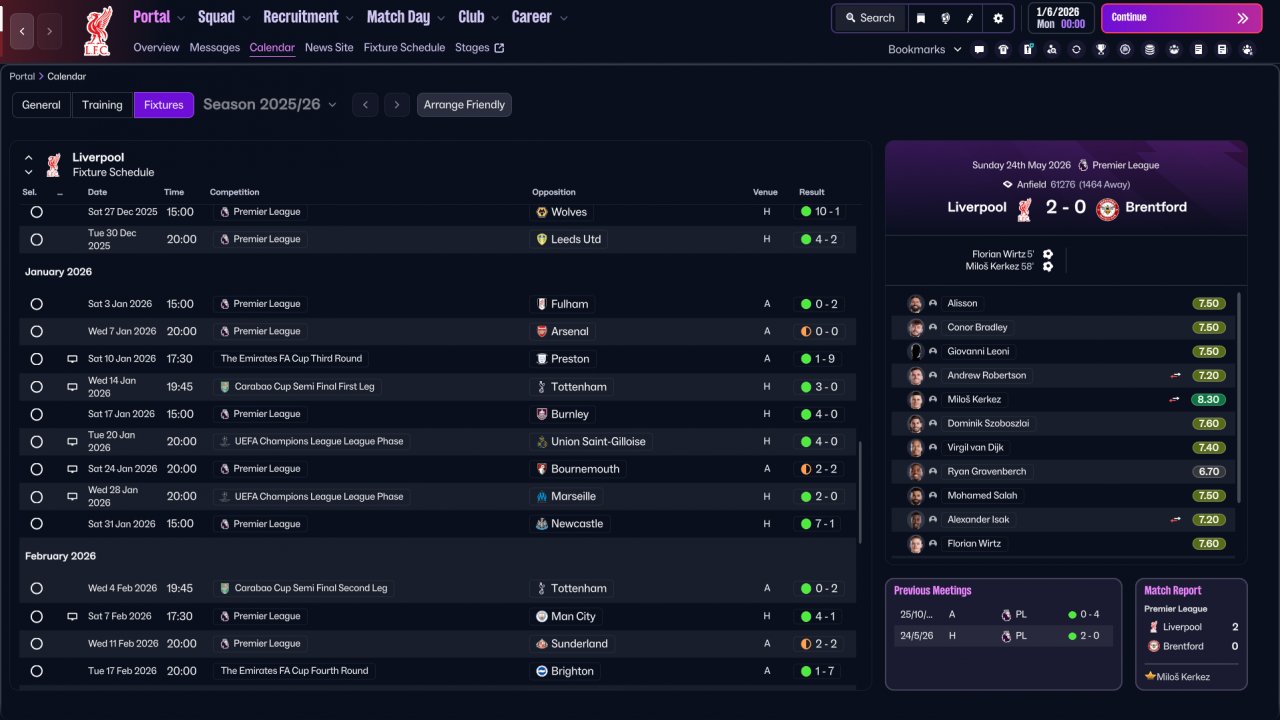Click the Portal breadcrumb link
This screenshot has height=720, width=1280.
[x=21, y=76]
